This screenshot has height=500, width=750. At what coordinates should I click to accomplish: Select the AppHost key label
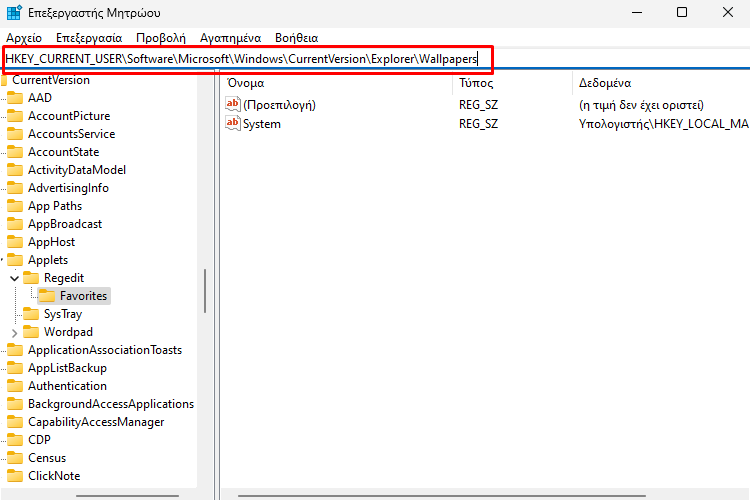pyautogui.click(x=51, y=242)
